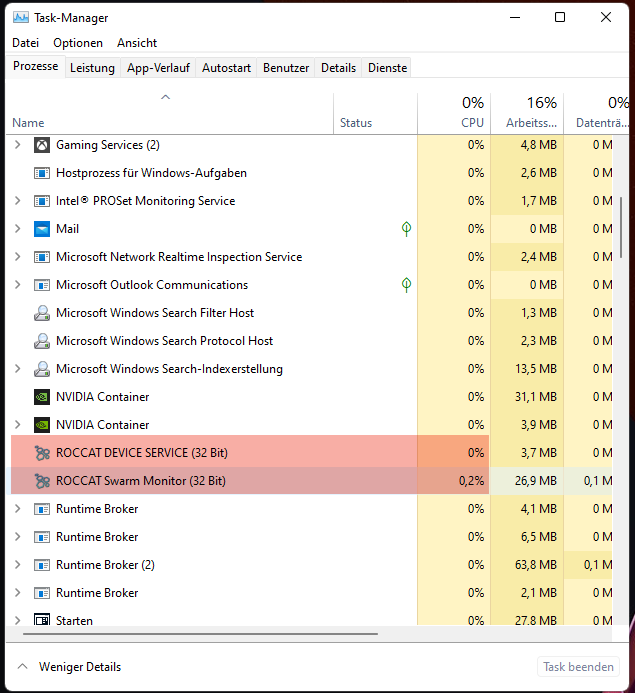Open the Optionen menu
The height and width of the screenshot is (693, 635).
78,43
